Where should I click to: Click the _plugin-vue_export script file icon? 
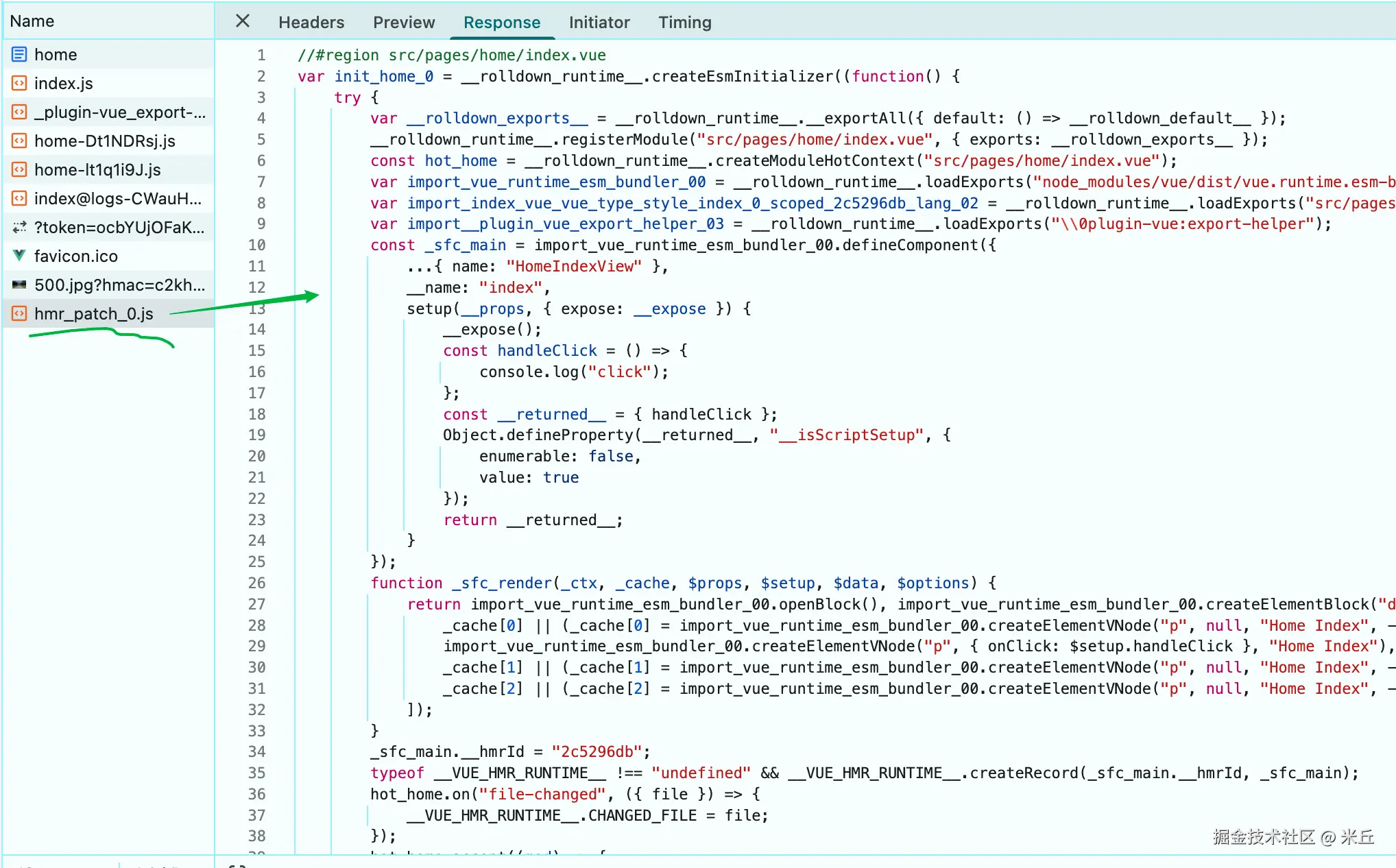(x=19, y=112)
